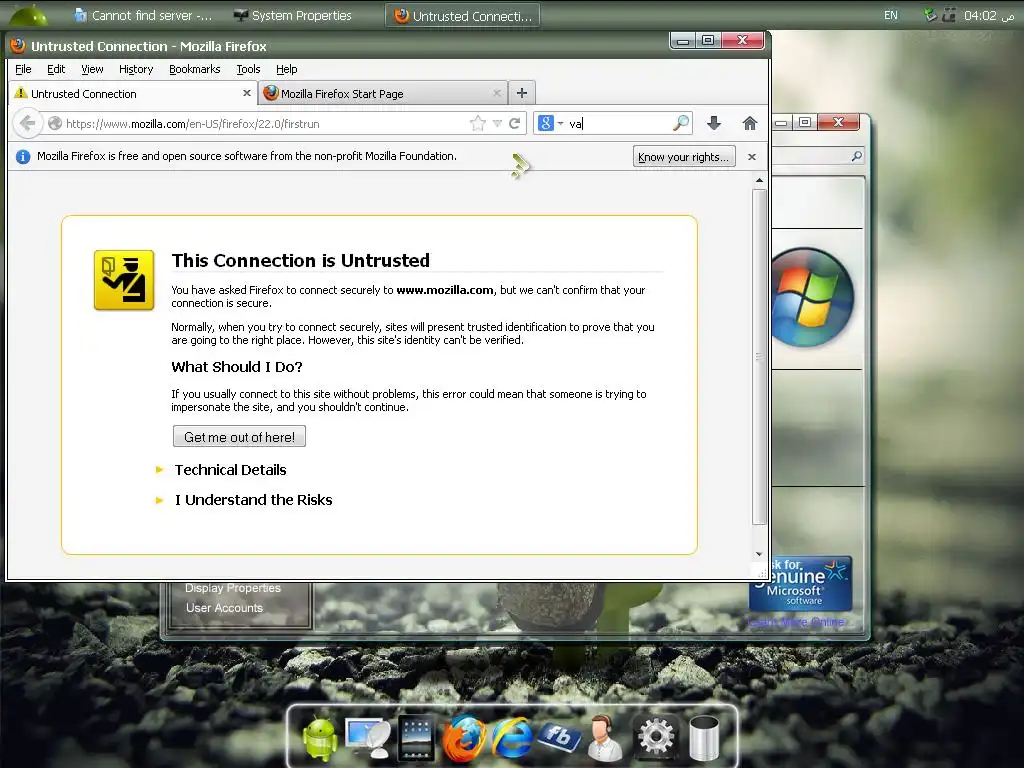Launch Firefox from the dock
This screenshot has width=1024, height=768.
[464, 738]
